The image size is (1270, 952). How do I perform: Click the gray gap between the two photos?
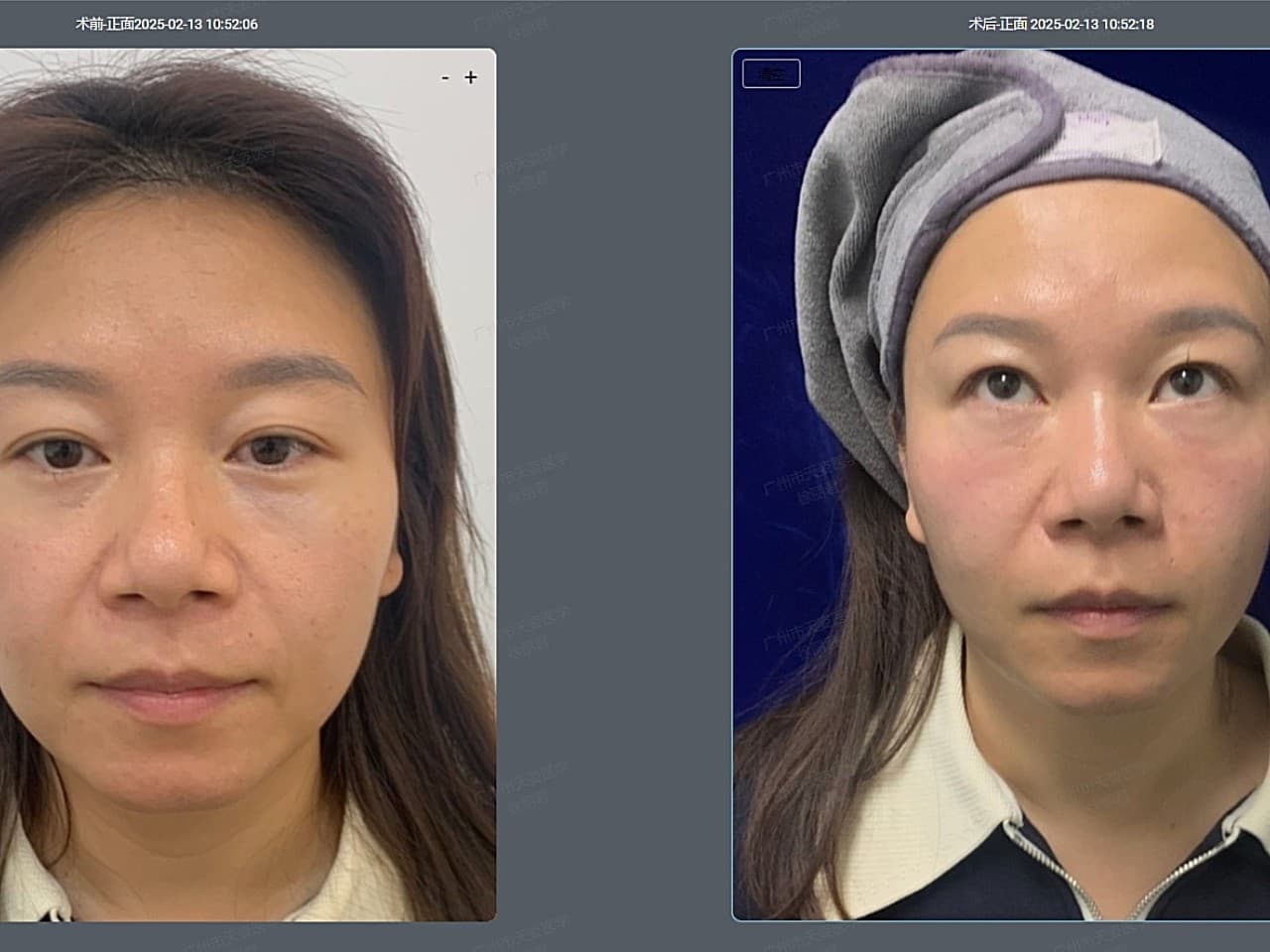(x=613, y=486)
